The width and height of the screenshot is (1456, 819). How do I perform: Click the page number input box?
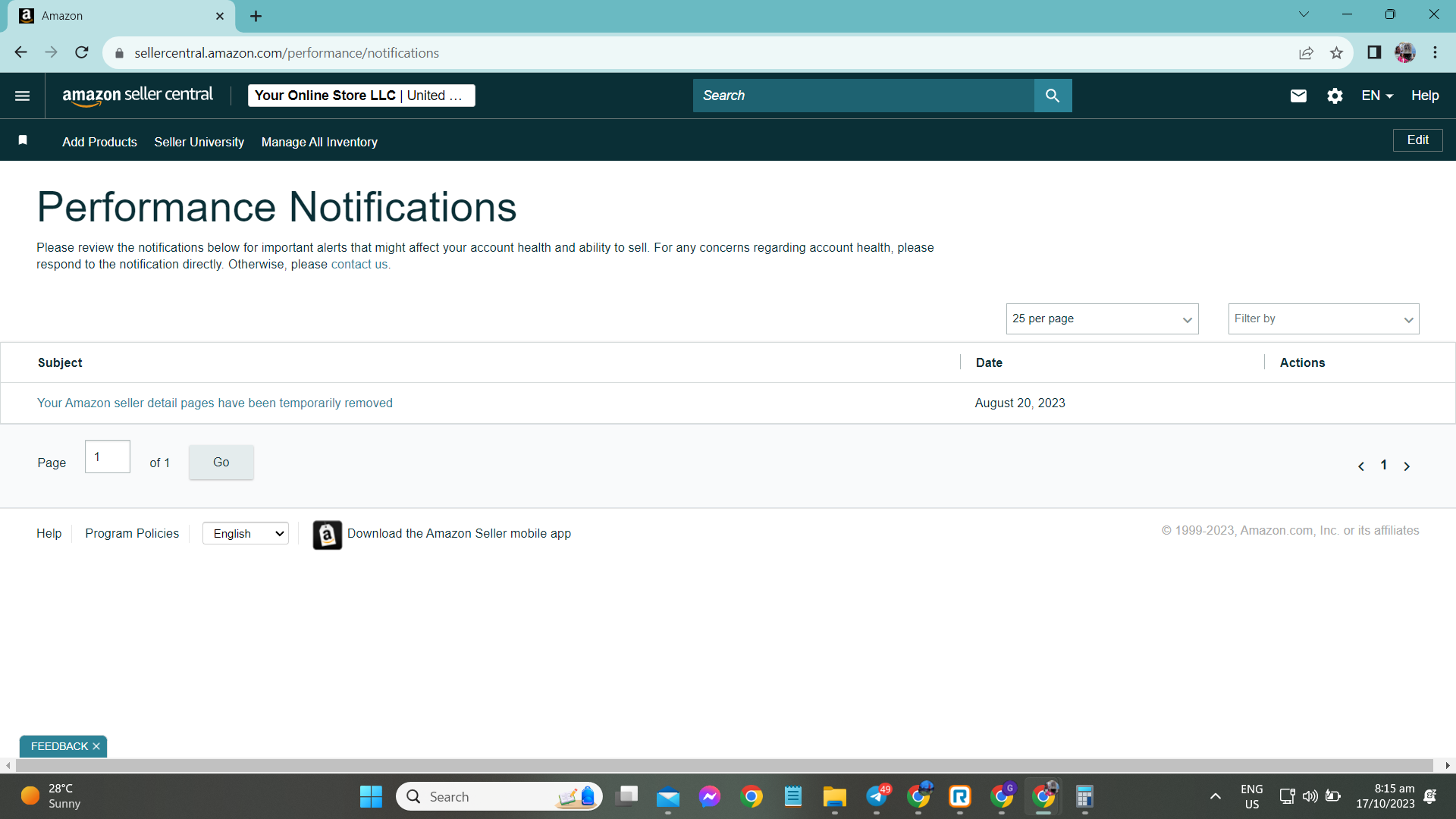pos(107,457)
